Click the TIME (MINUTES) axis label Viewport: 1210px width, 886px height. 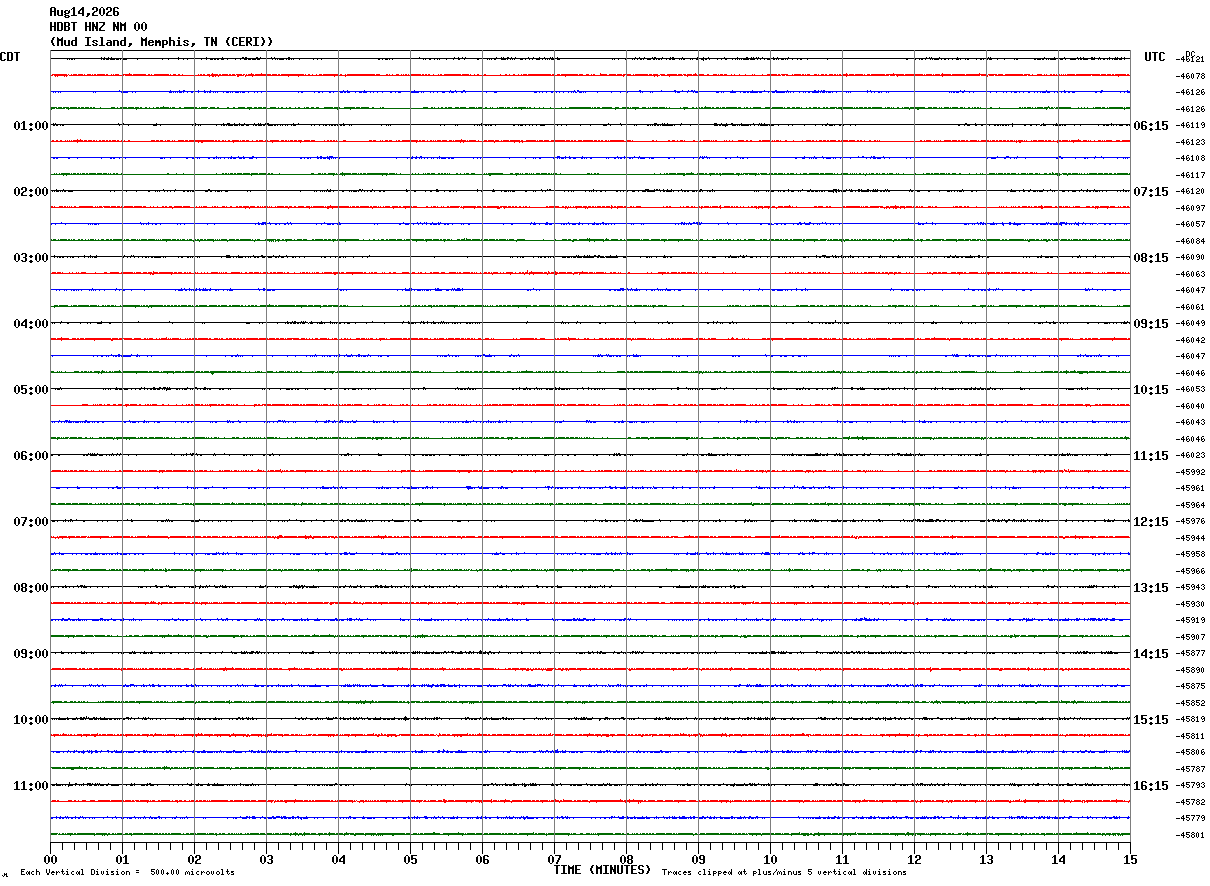(x=602, y=870)
